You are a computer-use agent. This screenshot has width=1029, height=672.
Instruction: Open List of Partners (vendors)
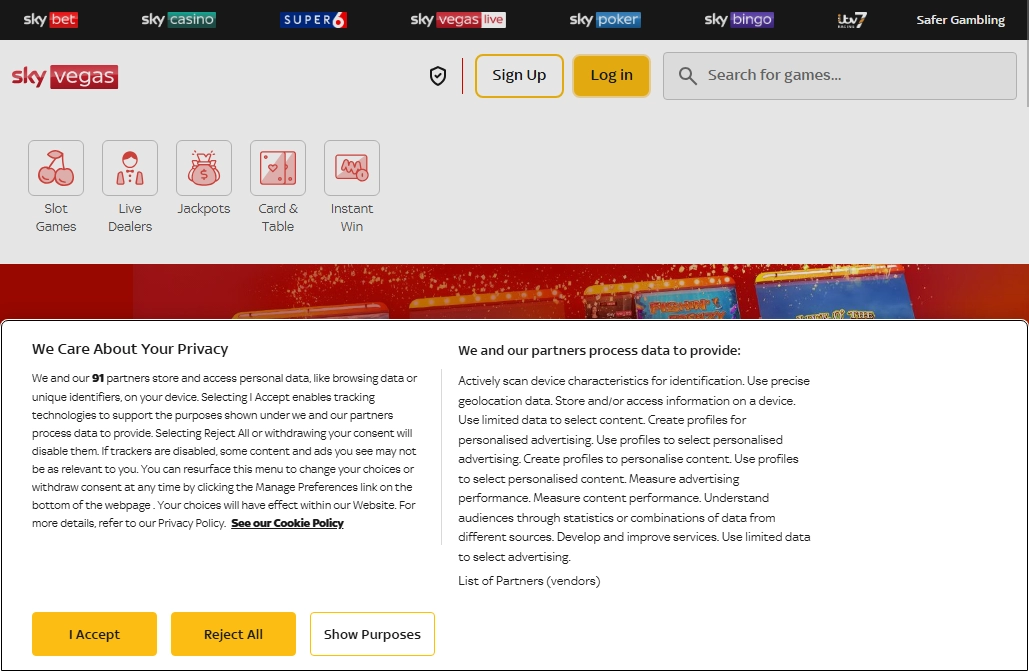pos(529,581)
